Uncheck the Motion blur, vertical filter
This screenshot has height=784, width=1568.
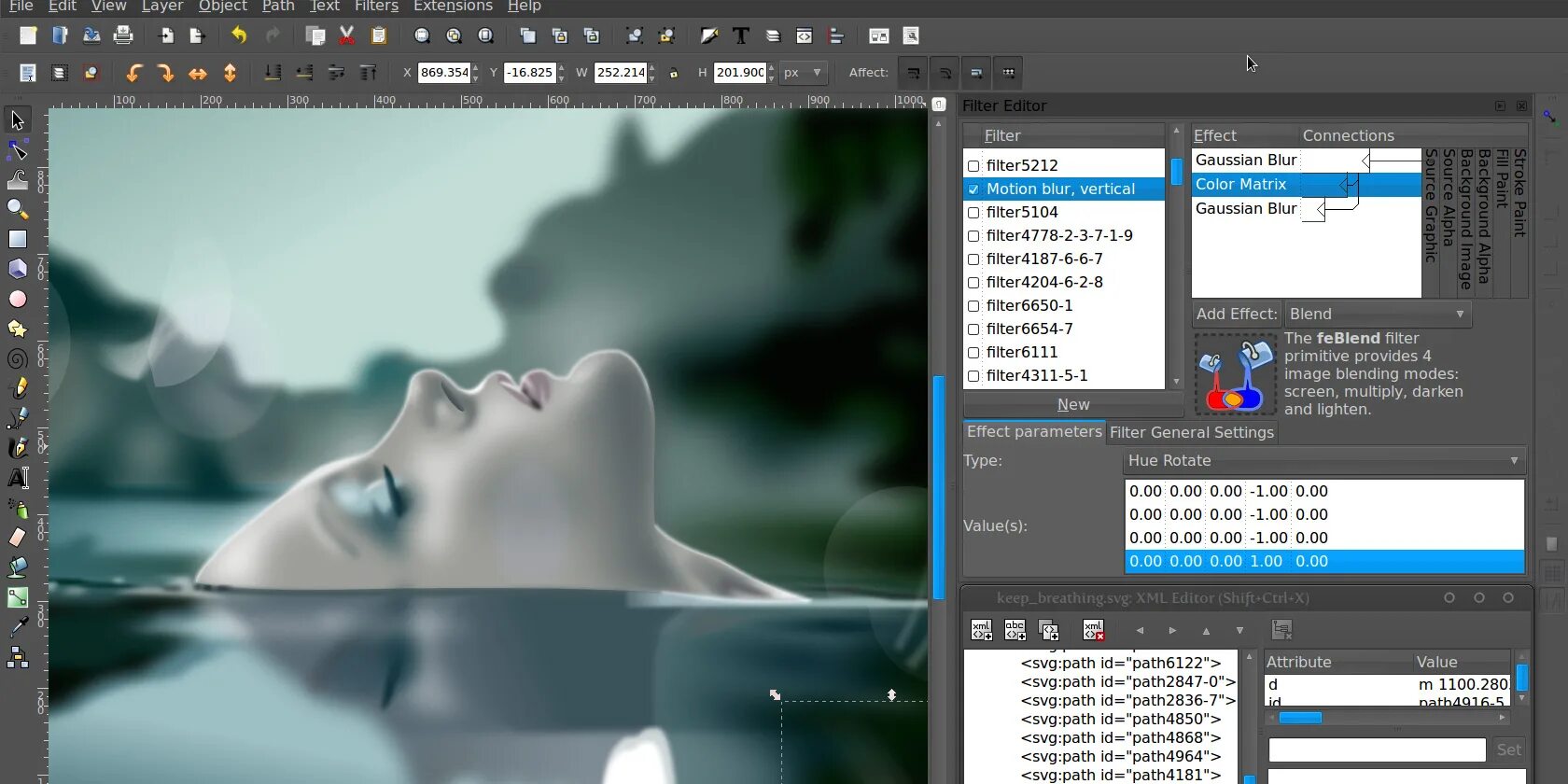click(x=973, y=189)
